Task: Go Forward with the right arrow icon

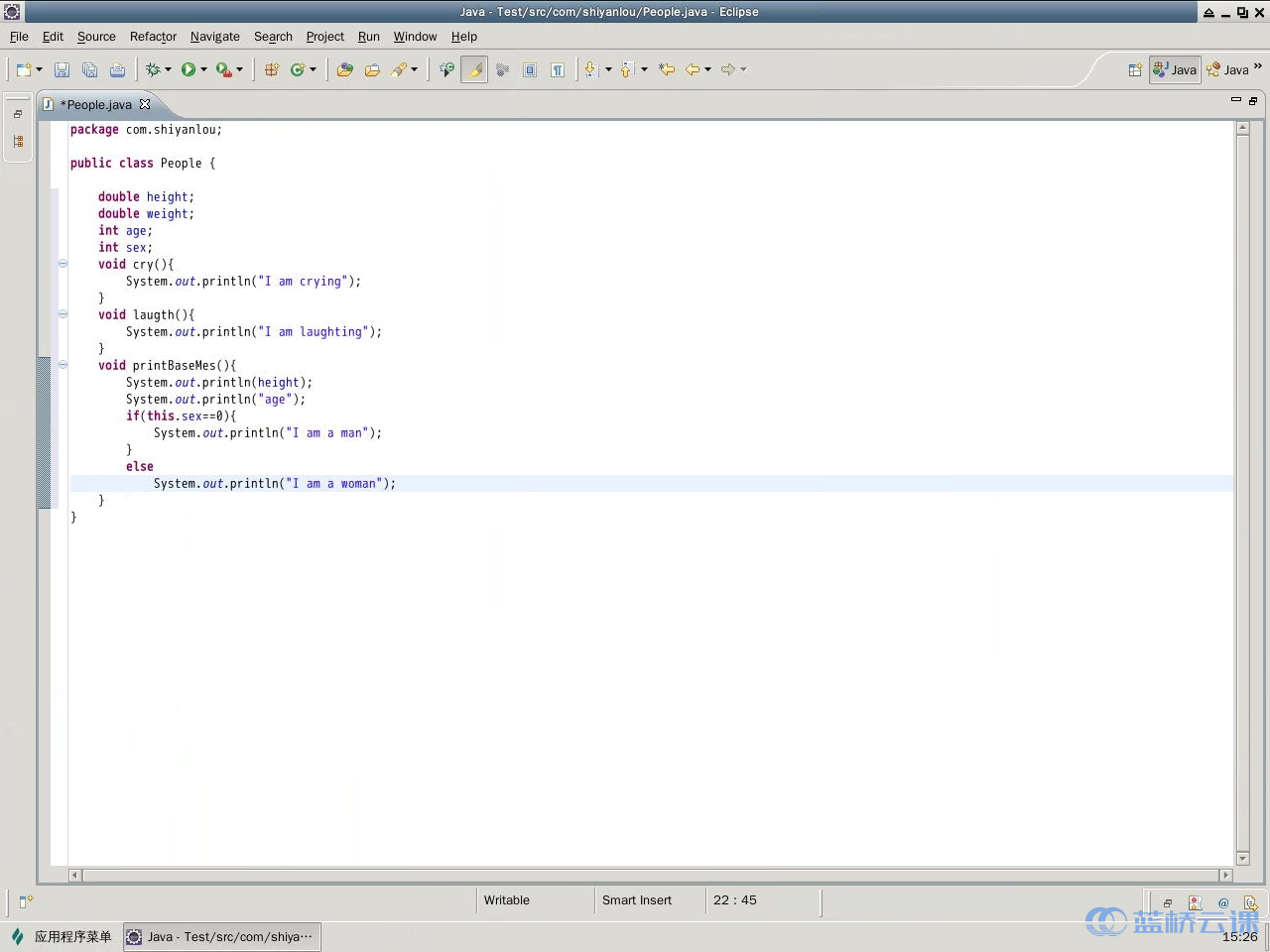Action: [x=728, y=69]
